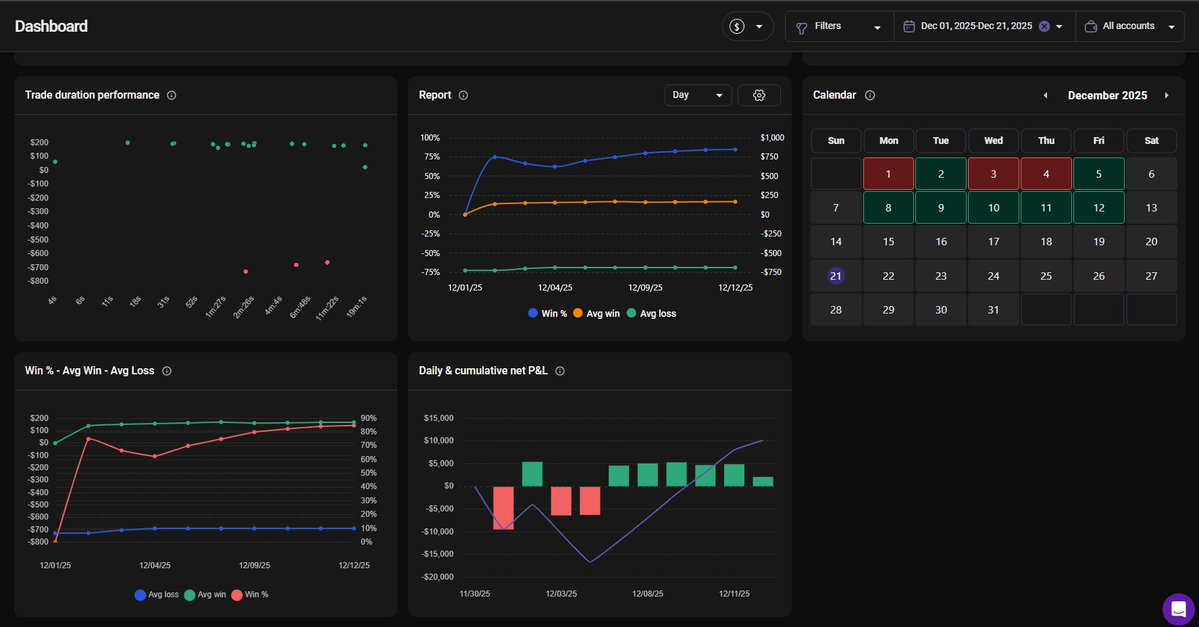1199x627 pixels.
Task: Open Report settings gear
Action: (x=759, y=96)
